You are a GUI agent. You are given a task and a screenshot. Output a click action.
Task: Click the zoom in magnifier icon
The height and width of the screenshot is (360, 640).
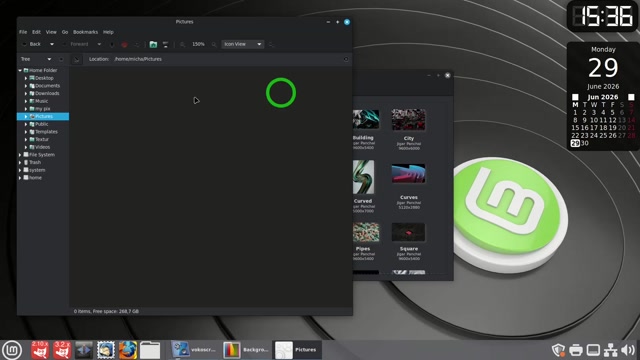[214, 44]
